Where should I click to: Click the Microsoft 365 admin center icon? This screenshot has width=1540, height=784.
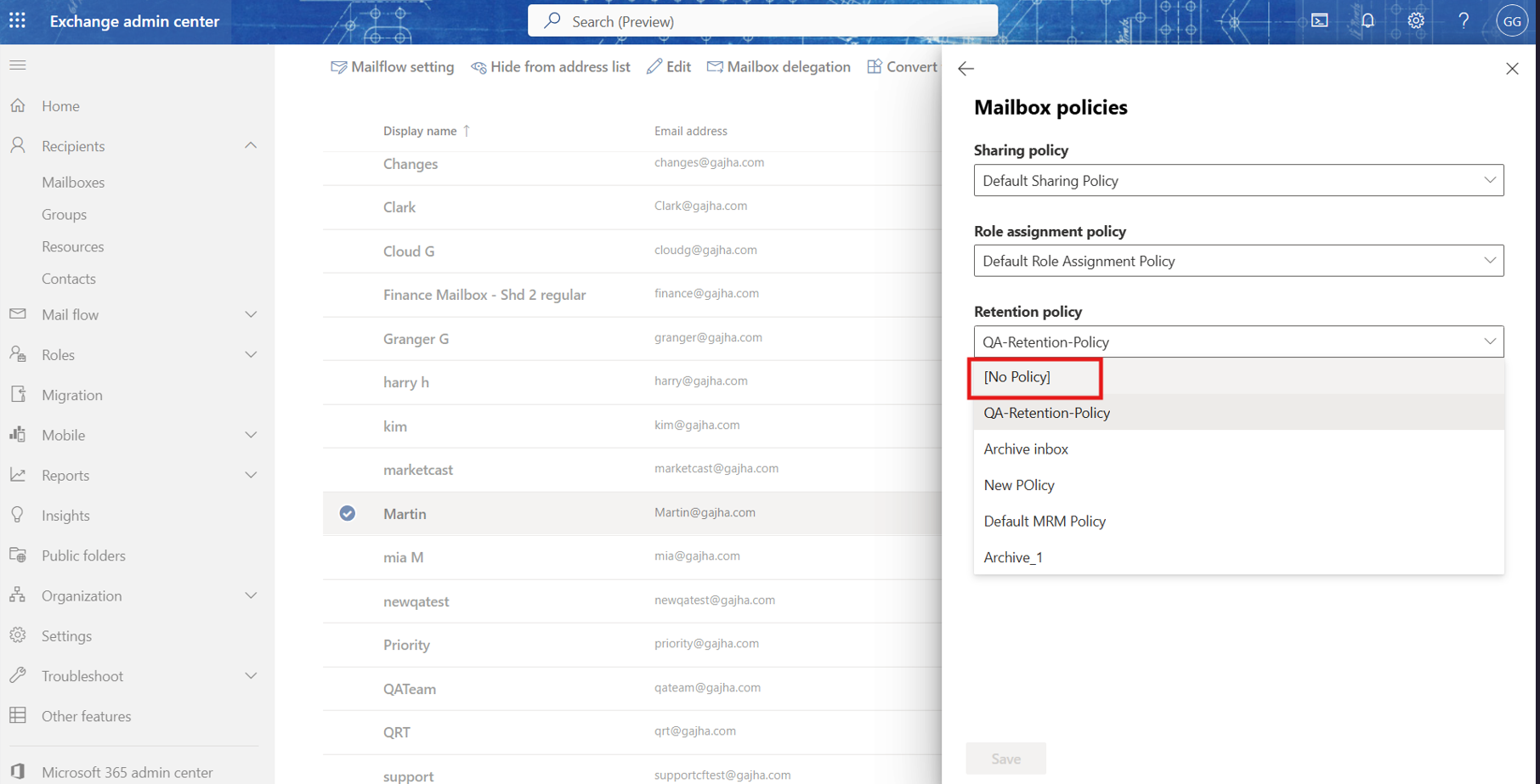pyautogui.click(x=18, y=772)
